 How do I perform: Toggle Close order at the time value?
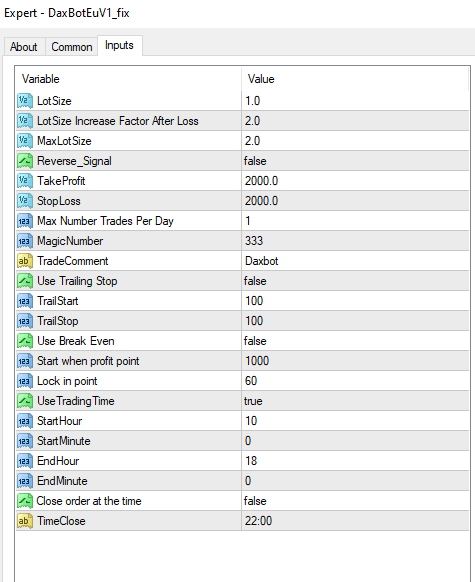pos(355,501)
